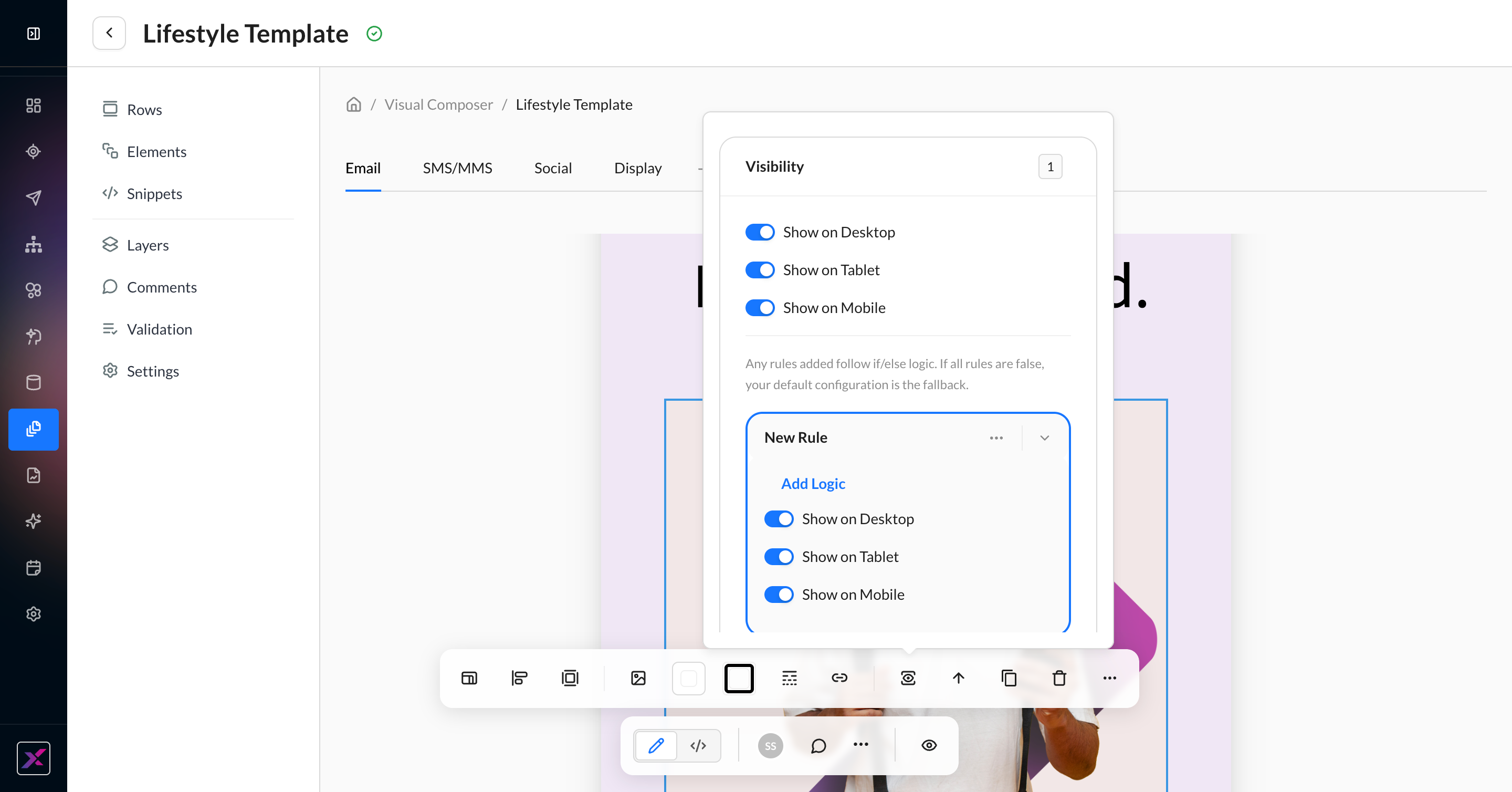Open bottom bar ellipsis menu next to comments

[x=860, y=744]
